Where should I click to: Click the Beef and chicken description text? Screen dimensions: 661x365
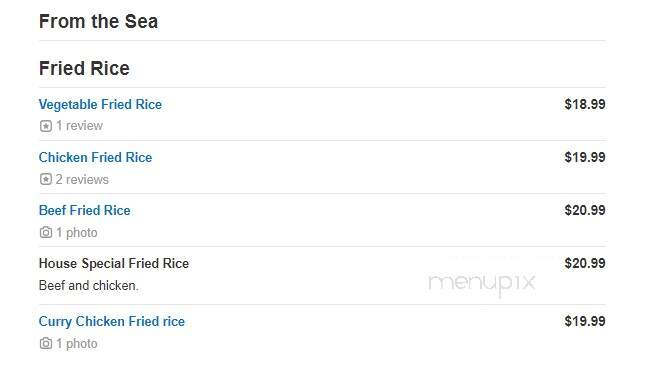tap(89, 286)
